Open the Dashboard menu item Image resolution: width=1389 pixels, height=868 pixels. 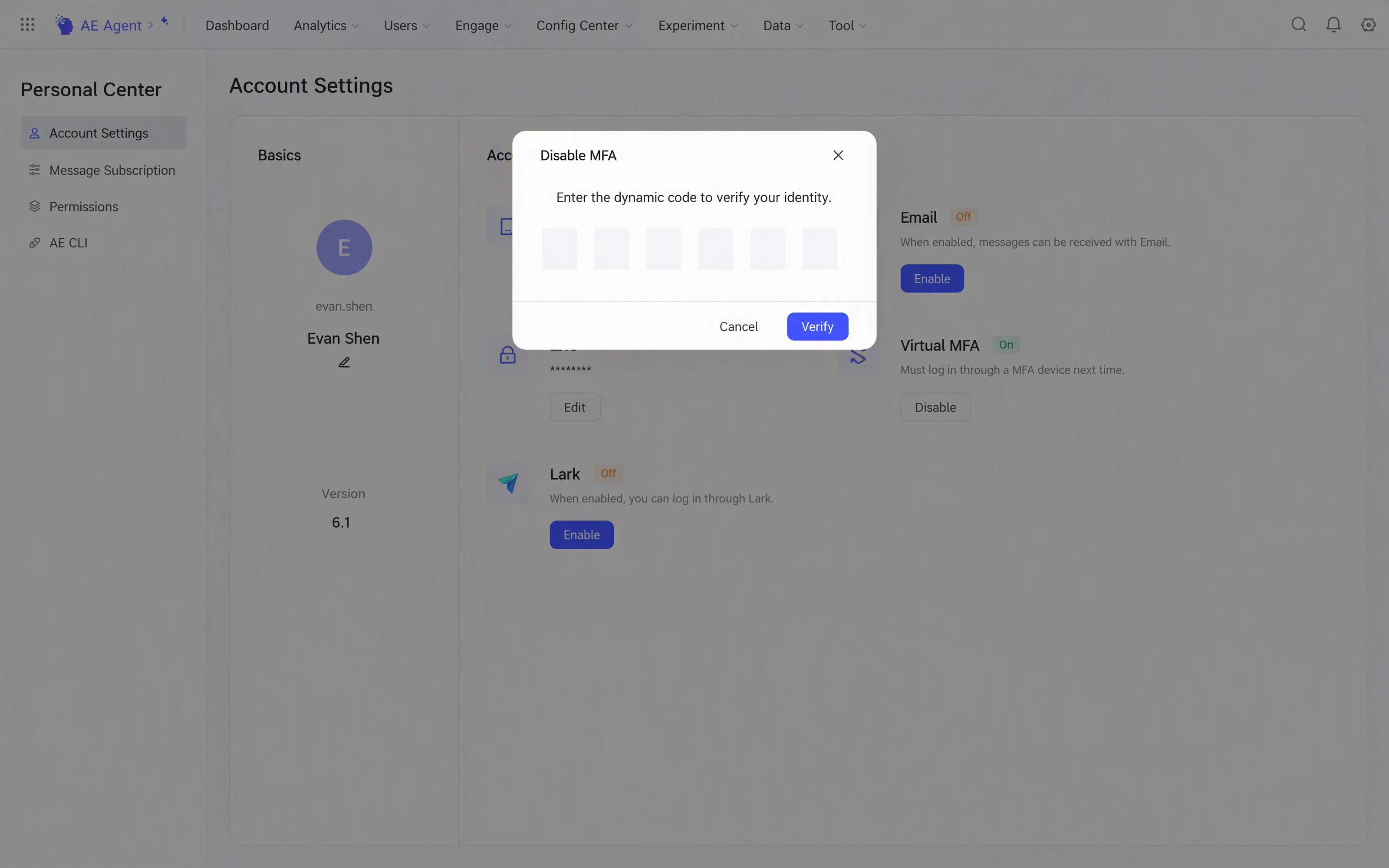click(237, 25)
